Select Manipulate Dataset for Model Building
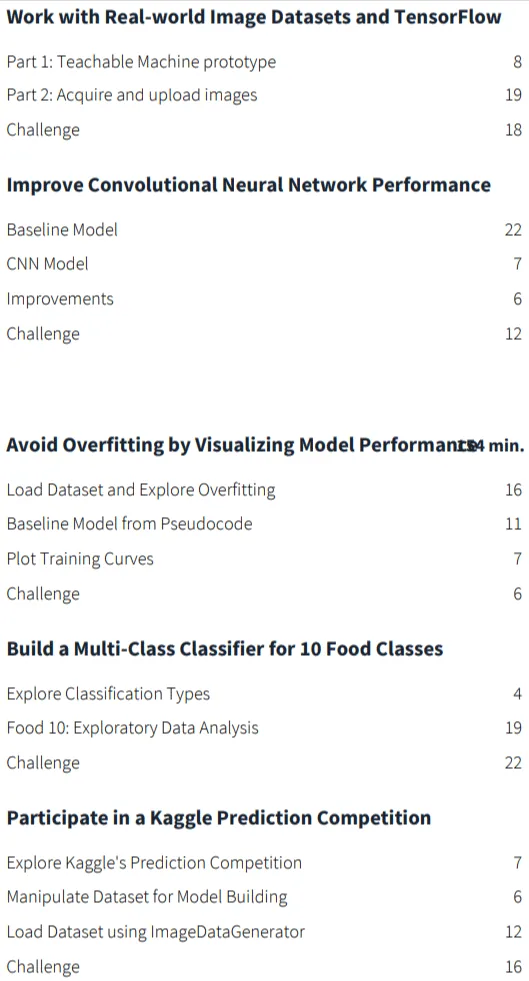The width and height of the screenshot is (529, 981). (147, 898)
